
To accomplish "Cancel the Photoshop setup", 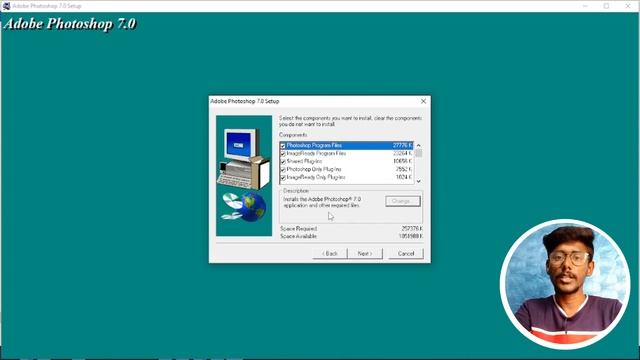I will (x=406, y=253).
